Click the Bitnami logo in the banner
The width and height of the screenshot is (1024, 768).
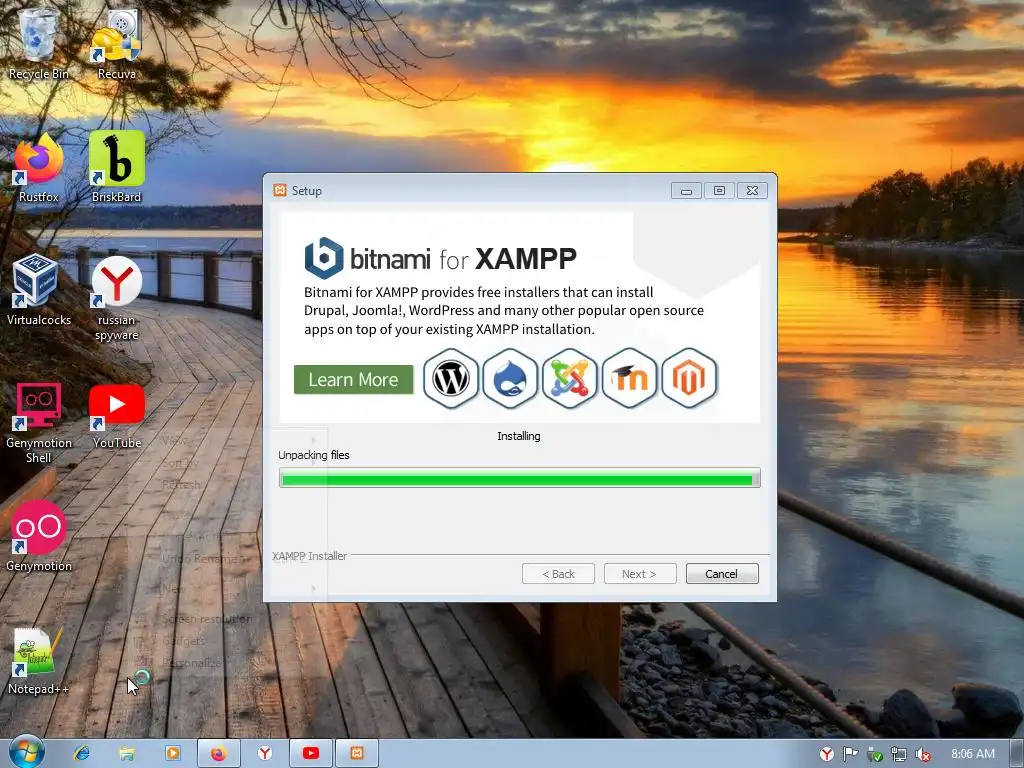click(323, 258)
